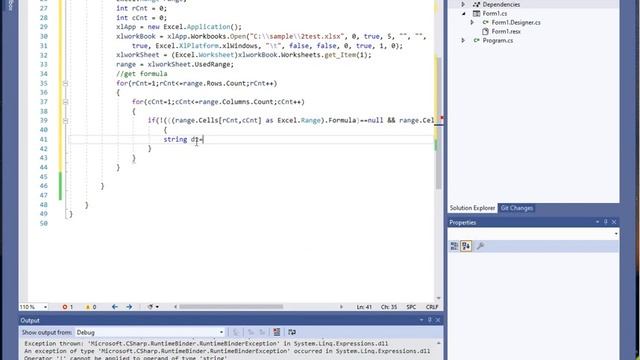Expand the Dependencies node
This screenshot has width=640, height=360.
(x=463, y=4)
